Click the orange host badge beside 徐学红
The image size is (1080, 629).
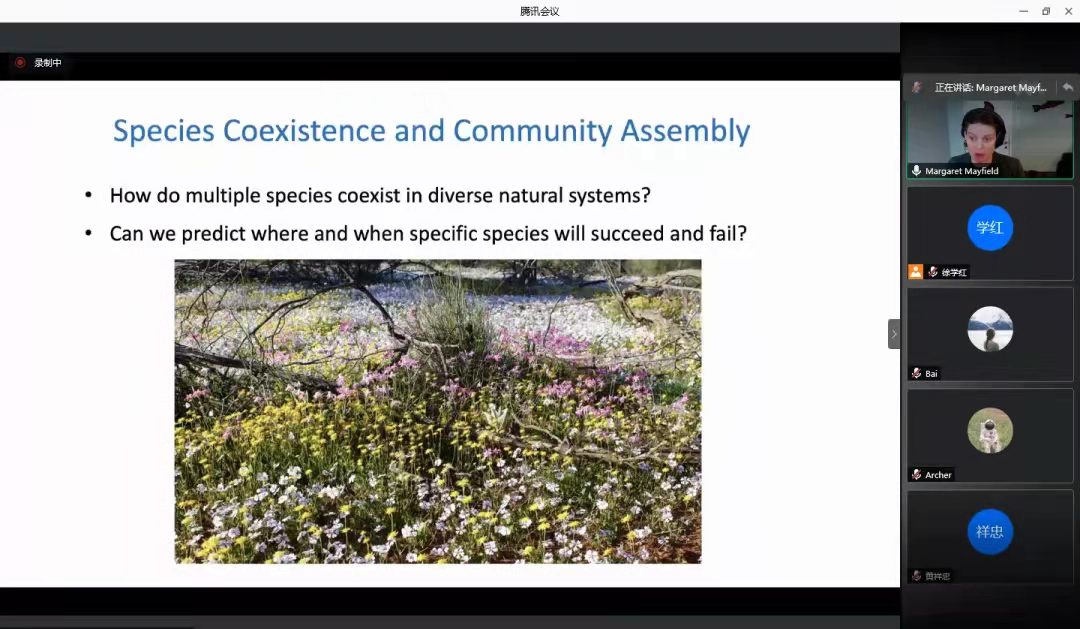[x=915, y=272]
